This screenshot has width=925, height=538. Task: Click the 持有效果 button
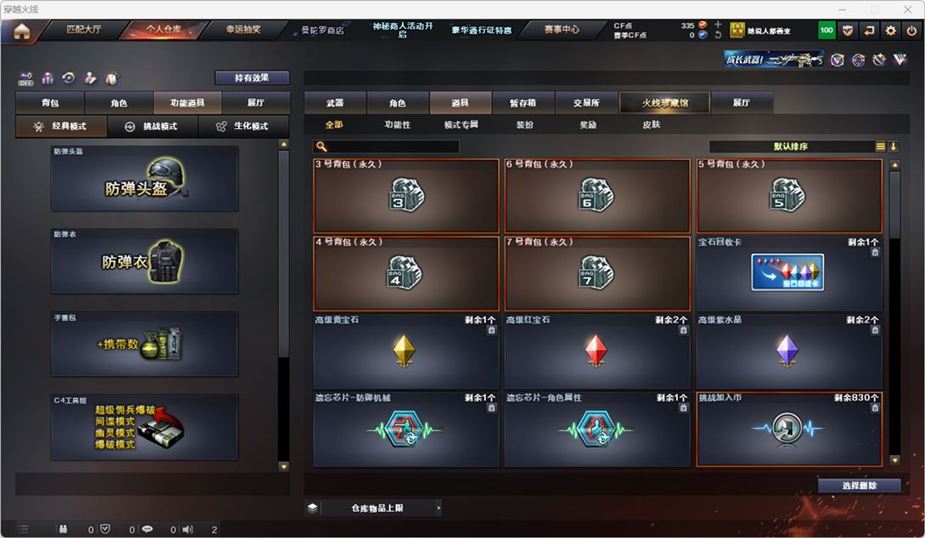(252, 78)
